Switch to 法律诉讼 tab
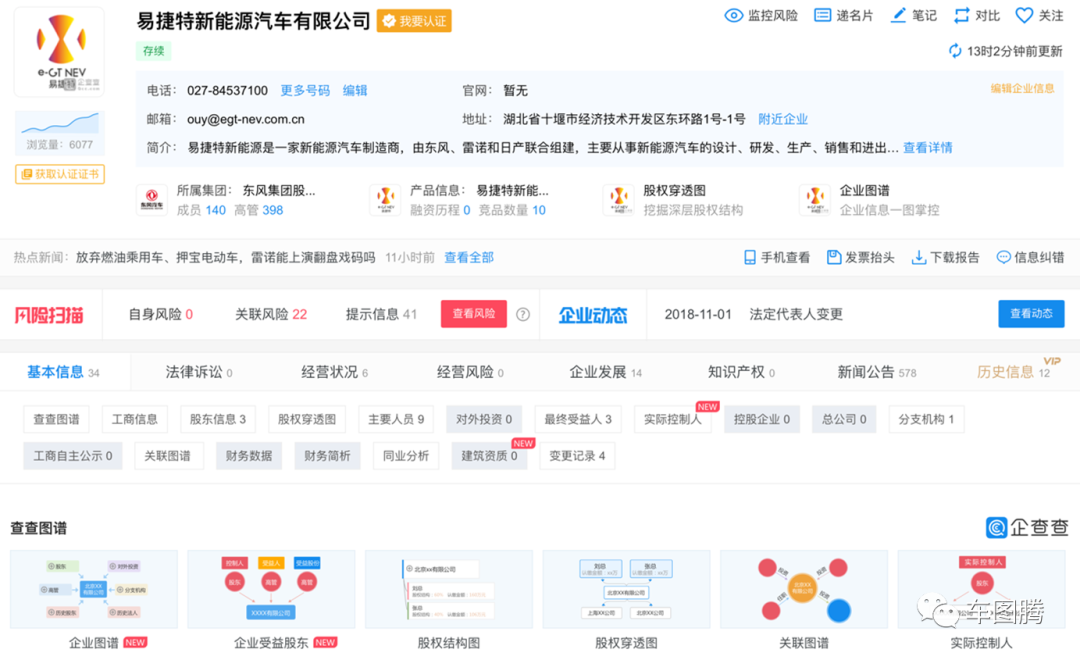The height and width of the screenshot is (660, 1080). [198, 372]
